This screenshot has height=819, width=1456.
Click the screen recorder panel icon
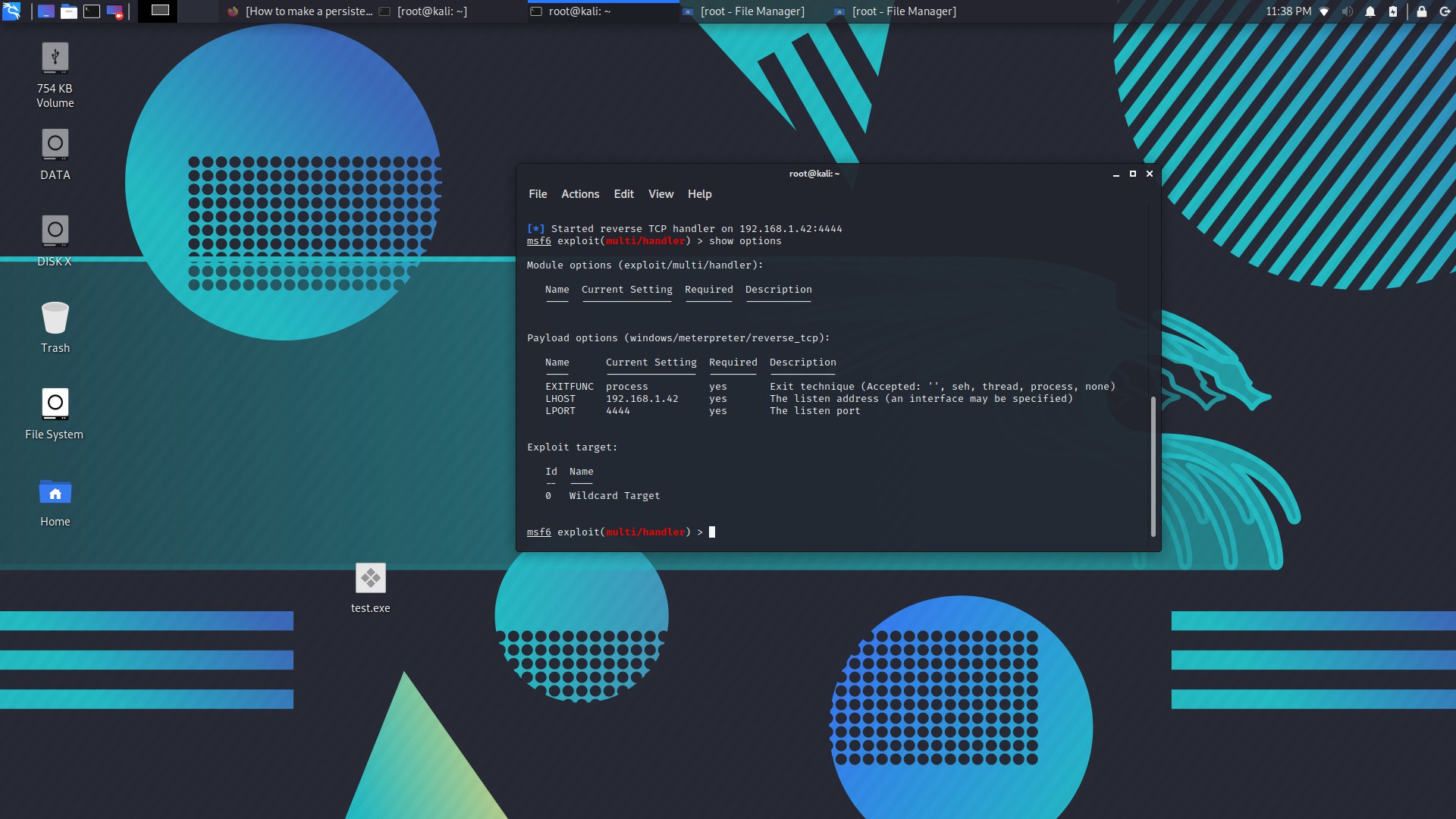tap(115, 11)
